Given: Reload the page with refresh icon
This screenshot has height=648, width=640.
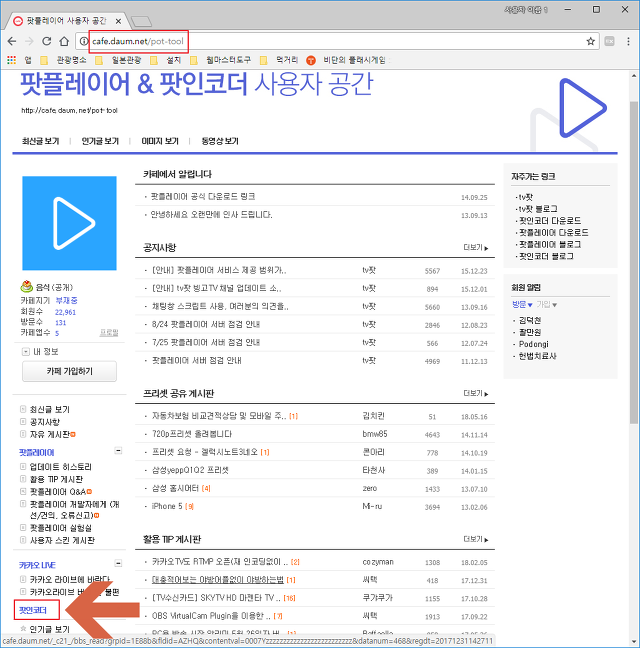Looking at the screenshot, I should pyautogui.click(x=47, y=41).
